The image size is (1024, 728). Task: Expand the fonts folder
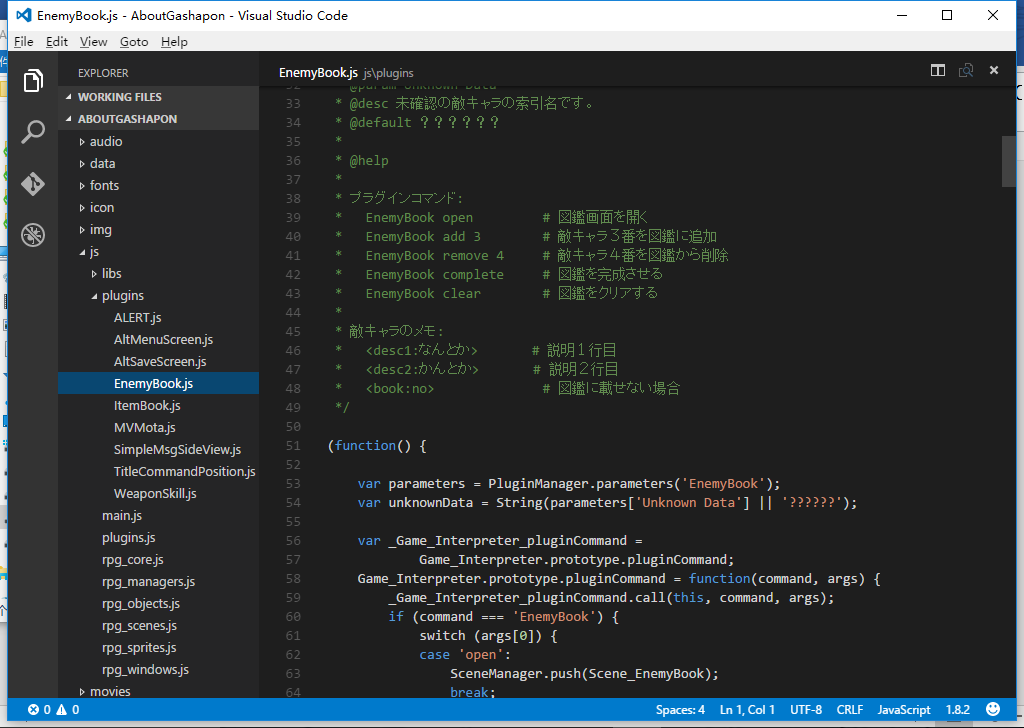click(x=82, y=186)
